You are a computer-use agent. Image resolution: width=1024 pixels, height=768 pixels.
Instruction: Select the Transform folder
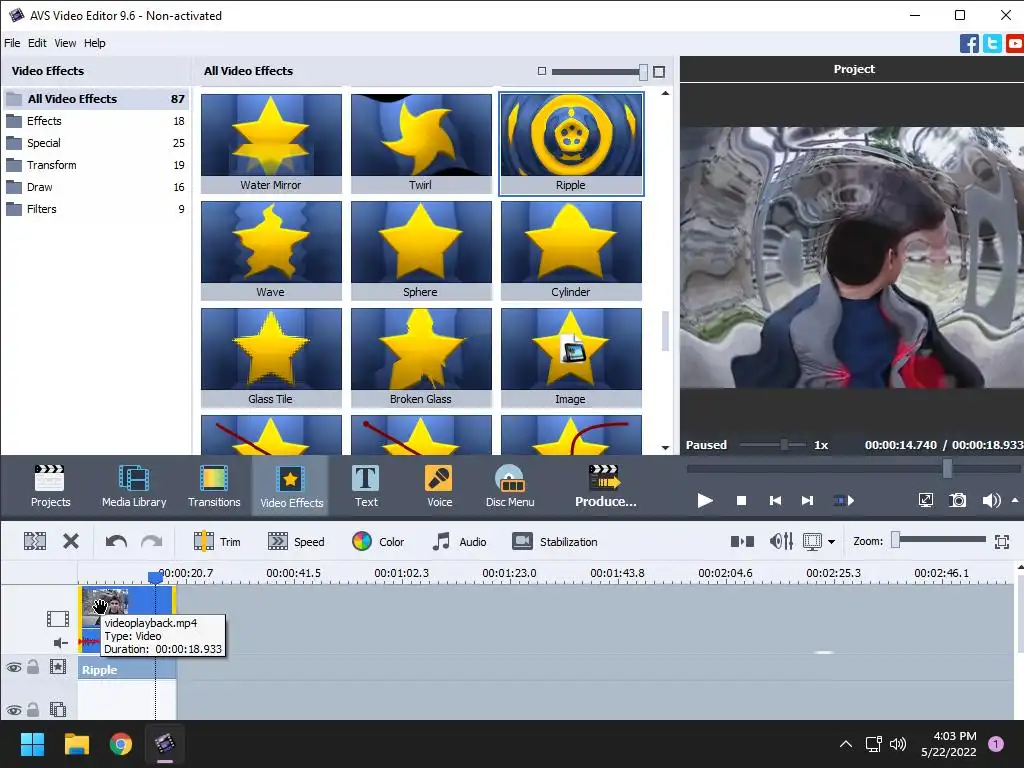[96, 165]
